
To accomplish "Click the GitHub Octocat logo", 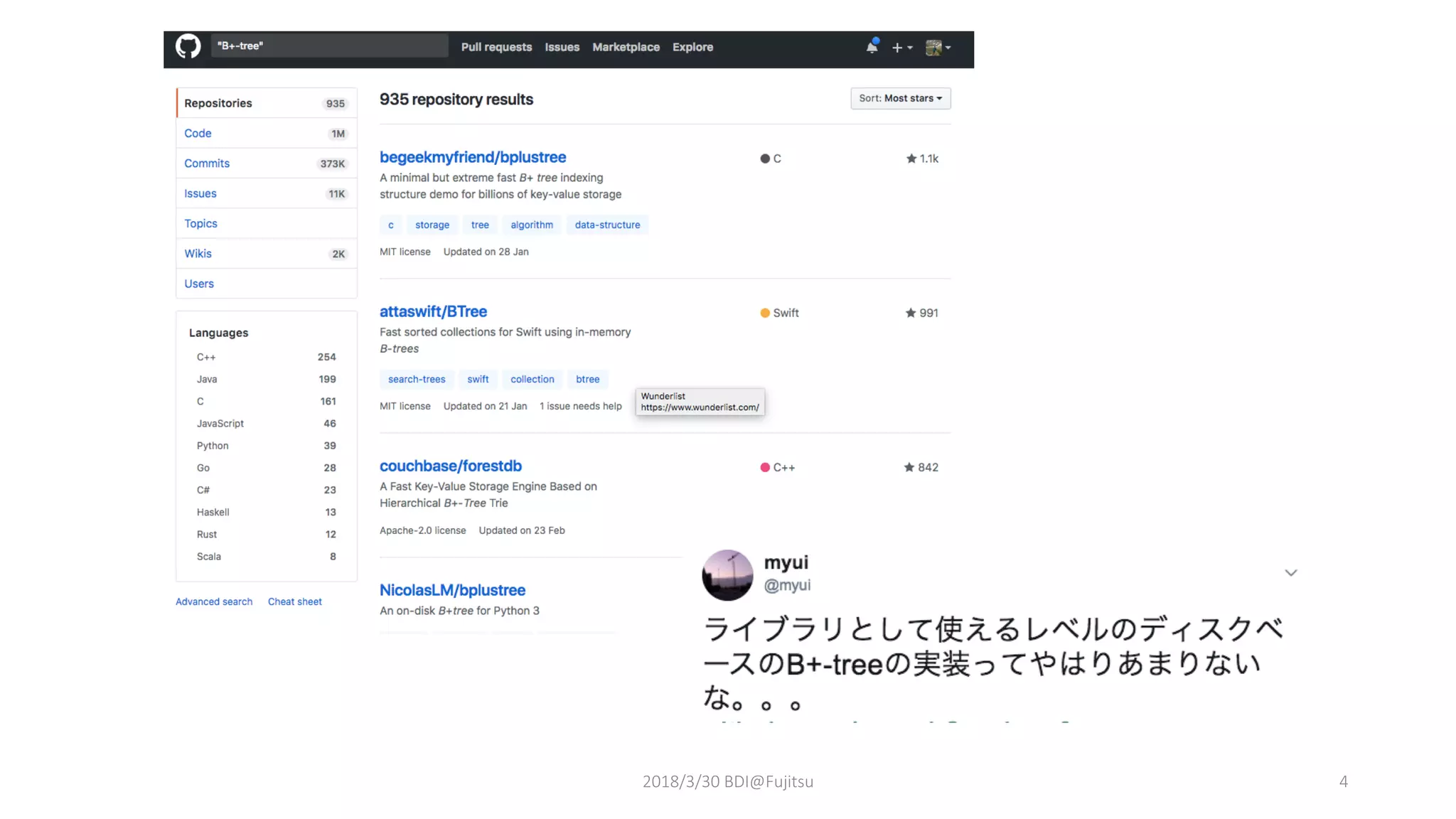I will click(x=188, y=47).
